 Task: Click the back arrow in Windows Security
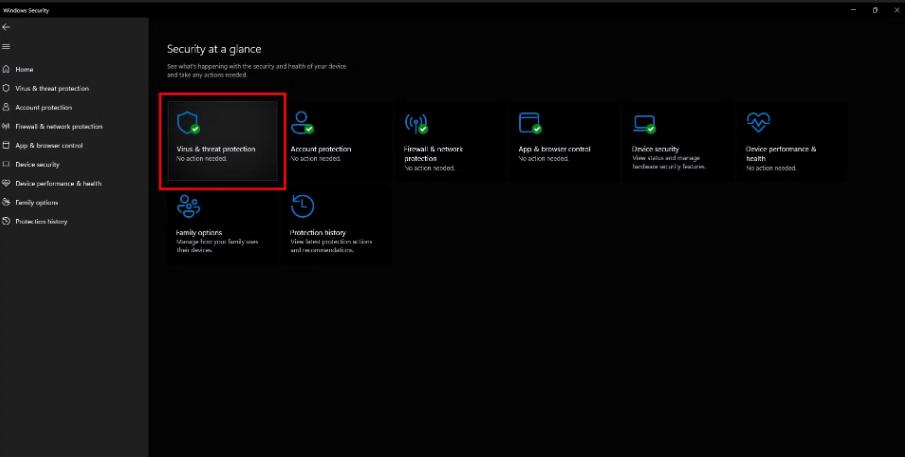tap(6, 27)
